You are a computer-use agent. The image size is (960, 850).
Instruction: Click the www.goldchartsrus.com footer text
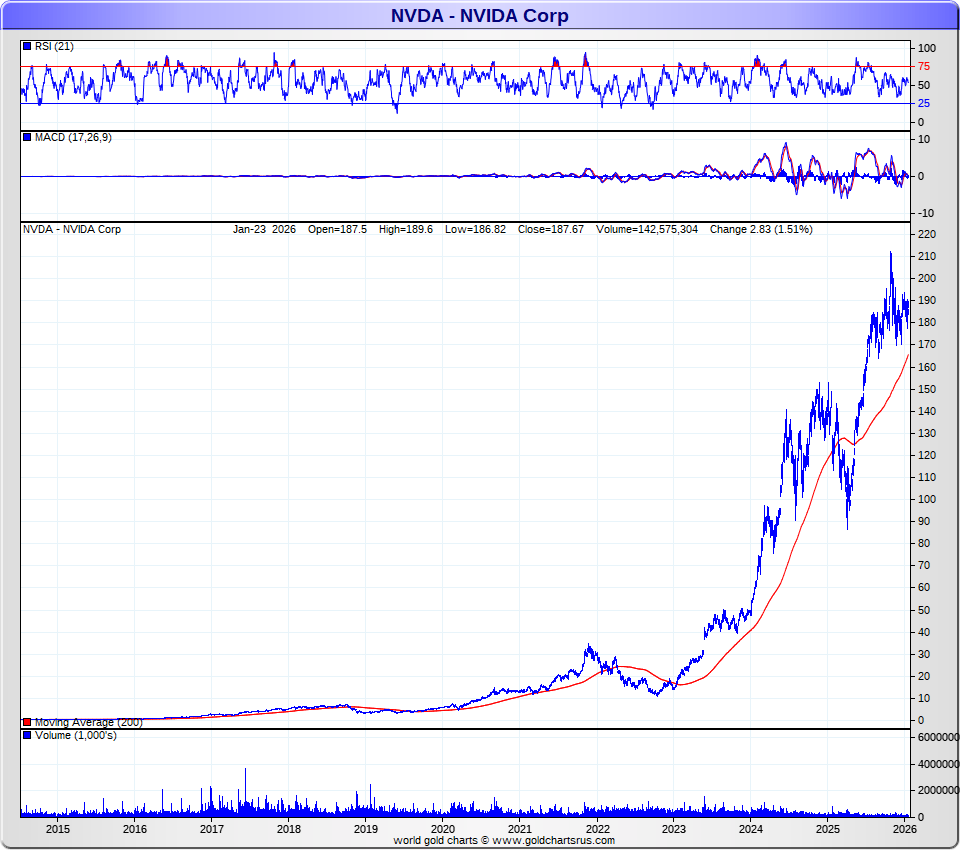(553, 841)
